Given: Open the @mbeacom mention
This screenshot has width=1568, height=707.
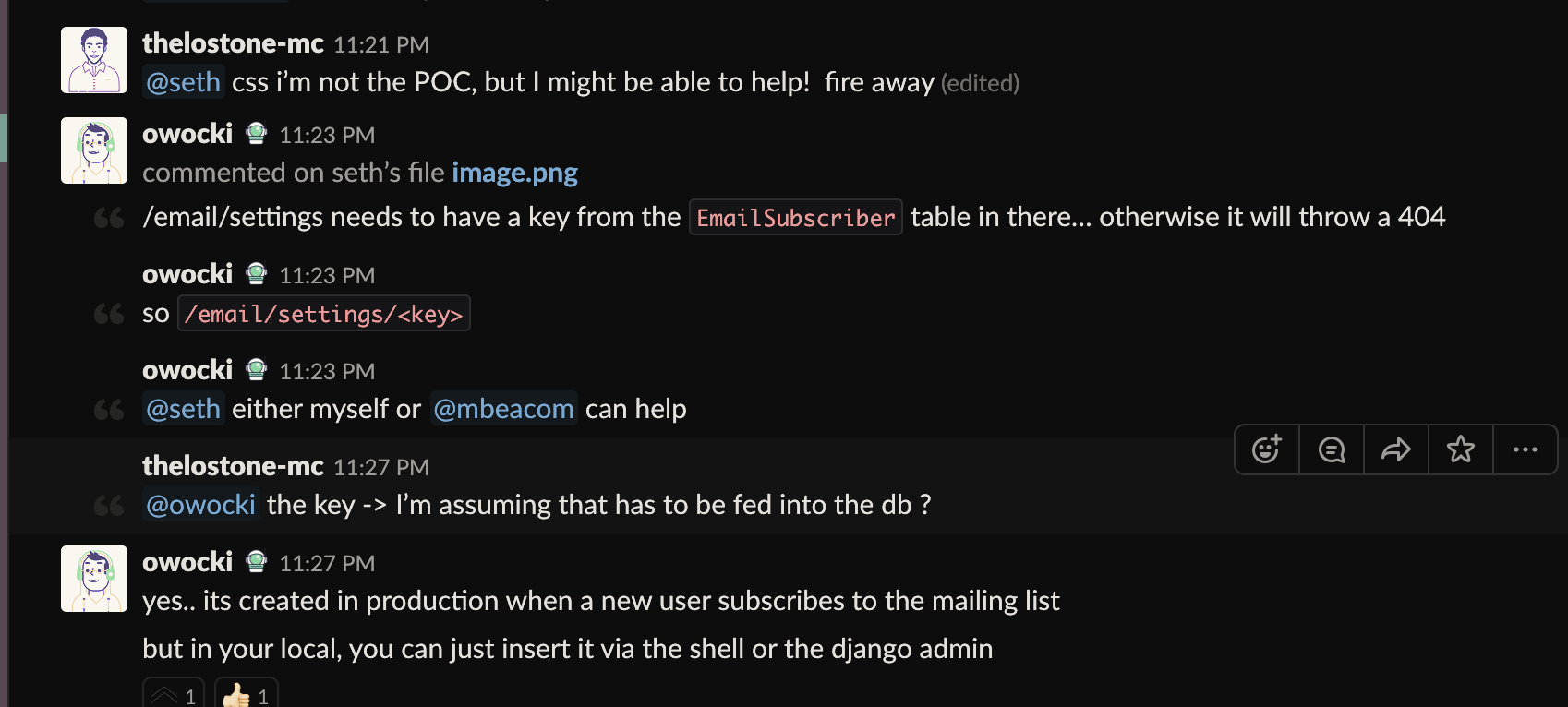Looking at the screenshot, I should (503, 408).
